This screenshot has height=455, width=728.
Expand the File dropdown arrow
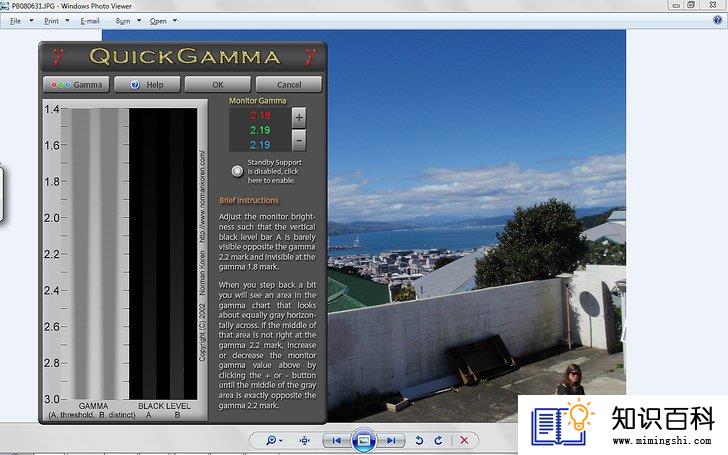32,20
